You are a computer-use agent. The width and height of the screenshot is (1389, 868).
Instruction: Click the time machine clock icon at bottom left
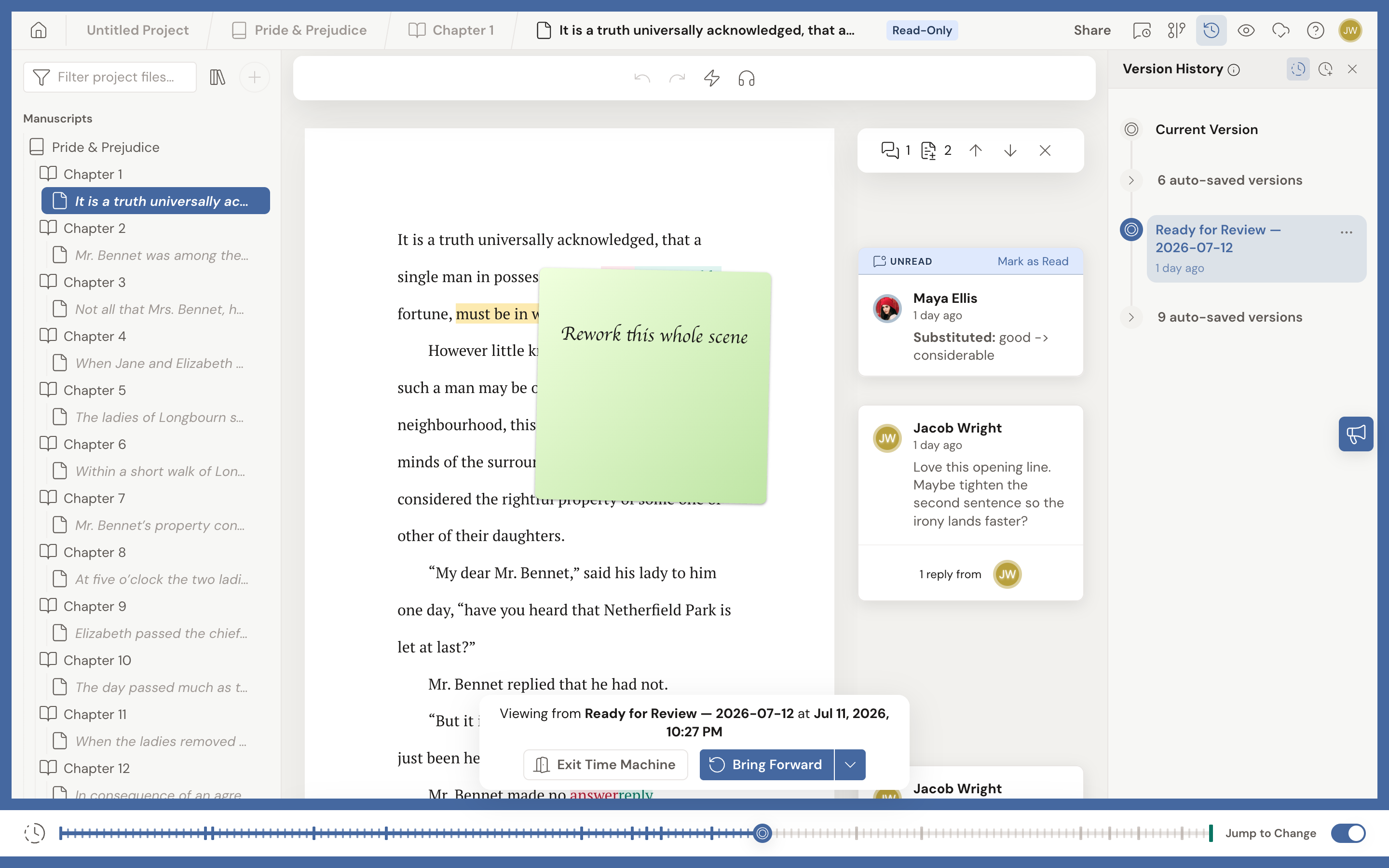pos(34,833)
